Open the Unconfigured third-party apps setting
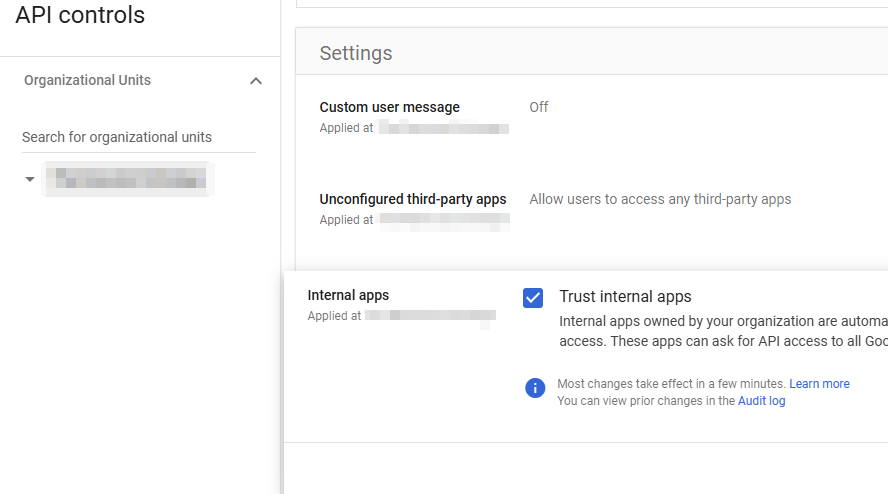Image resolution: width=888 pixels, height=494 pixels. pyautogui.click(x=412, y=199)
